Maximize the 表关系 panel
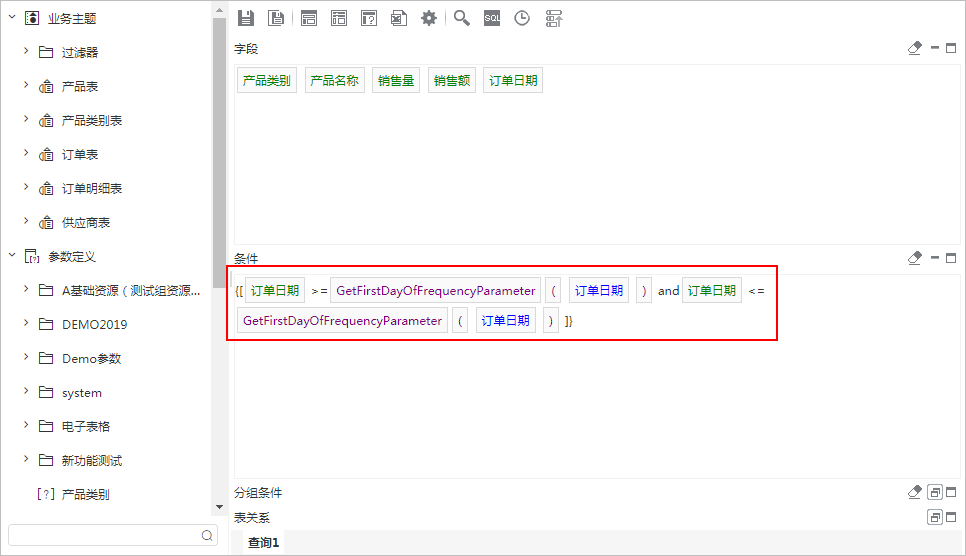This screenshot has width=966, height=556. coord(951,517)
